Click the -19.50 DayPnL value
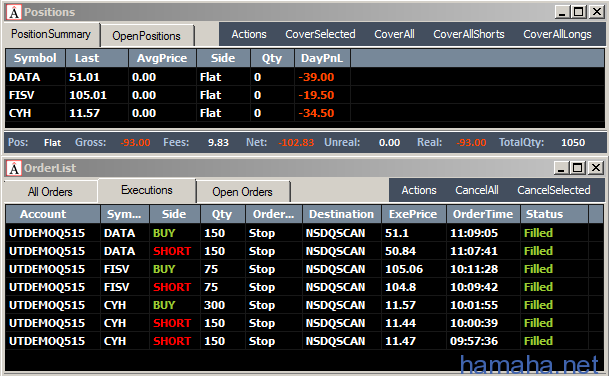This screenshot has width=609, height=376. 316,95
